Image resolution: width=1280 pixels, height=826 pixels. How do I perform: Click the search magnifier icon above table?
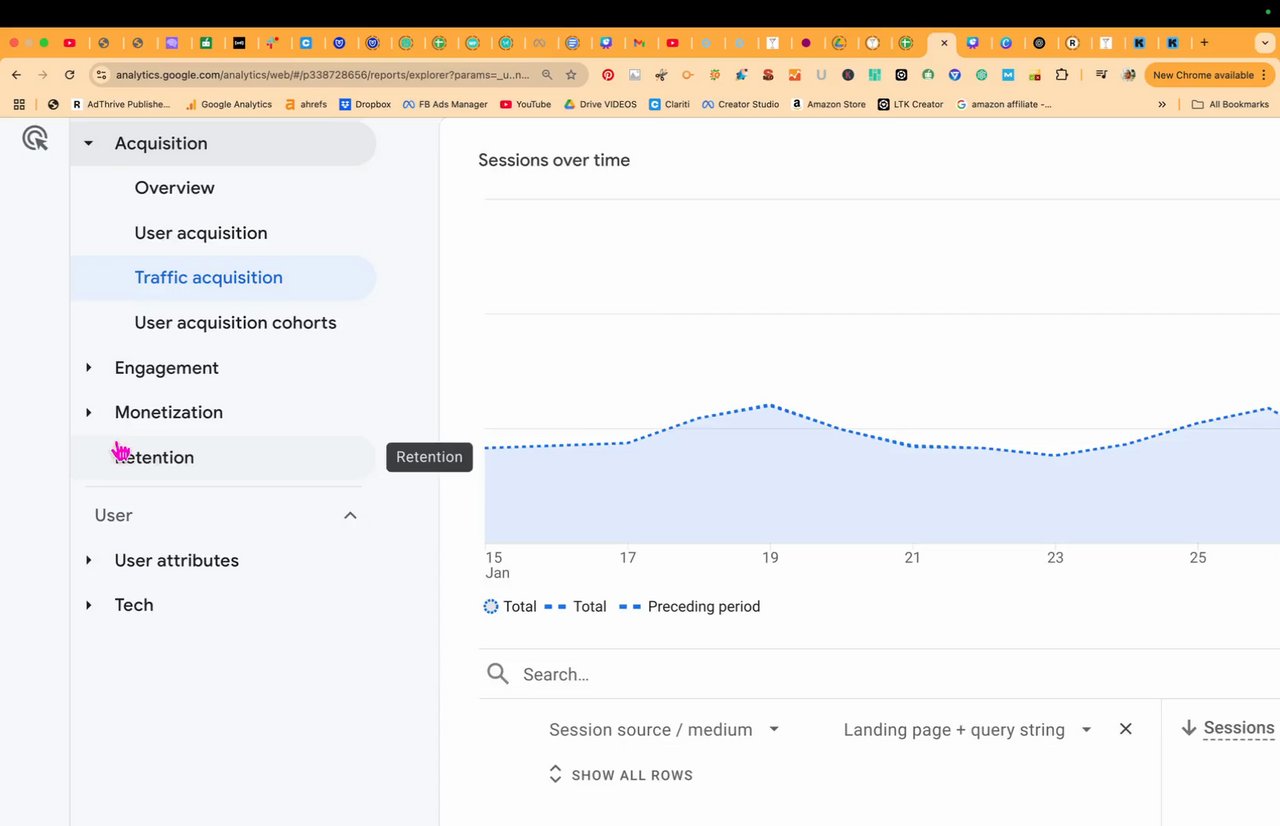(x=497, y=674)
